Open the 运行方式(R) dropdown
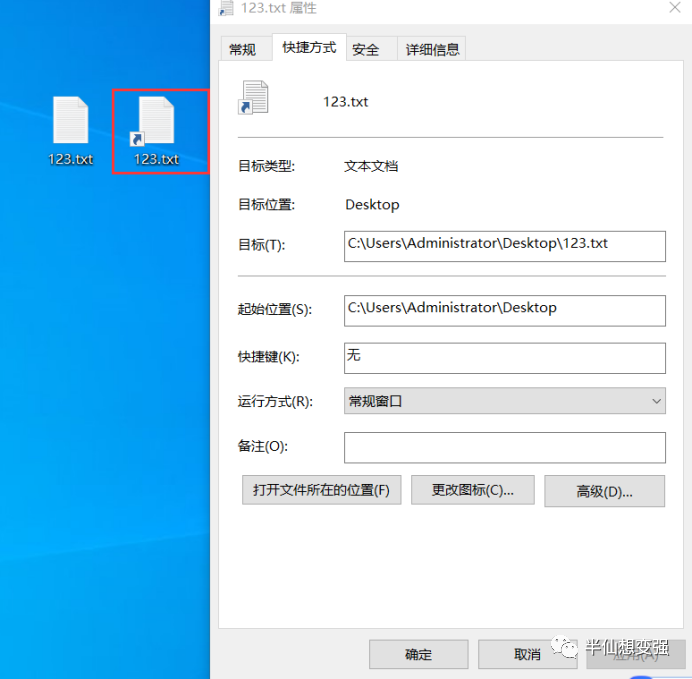Viewport: 692px width, 679px height. (x=504, y=401)
